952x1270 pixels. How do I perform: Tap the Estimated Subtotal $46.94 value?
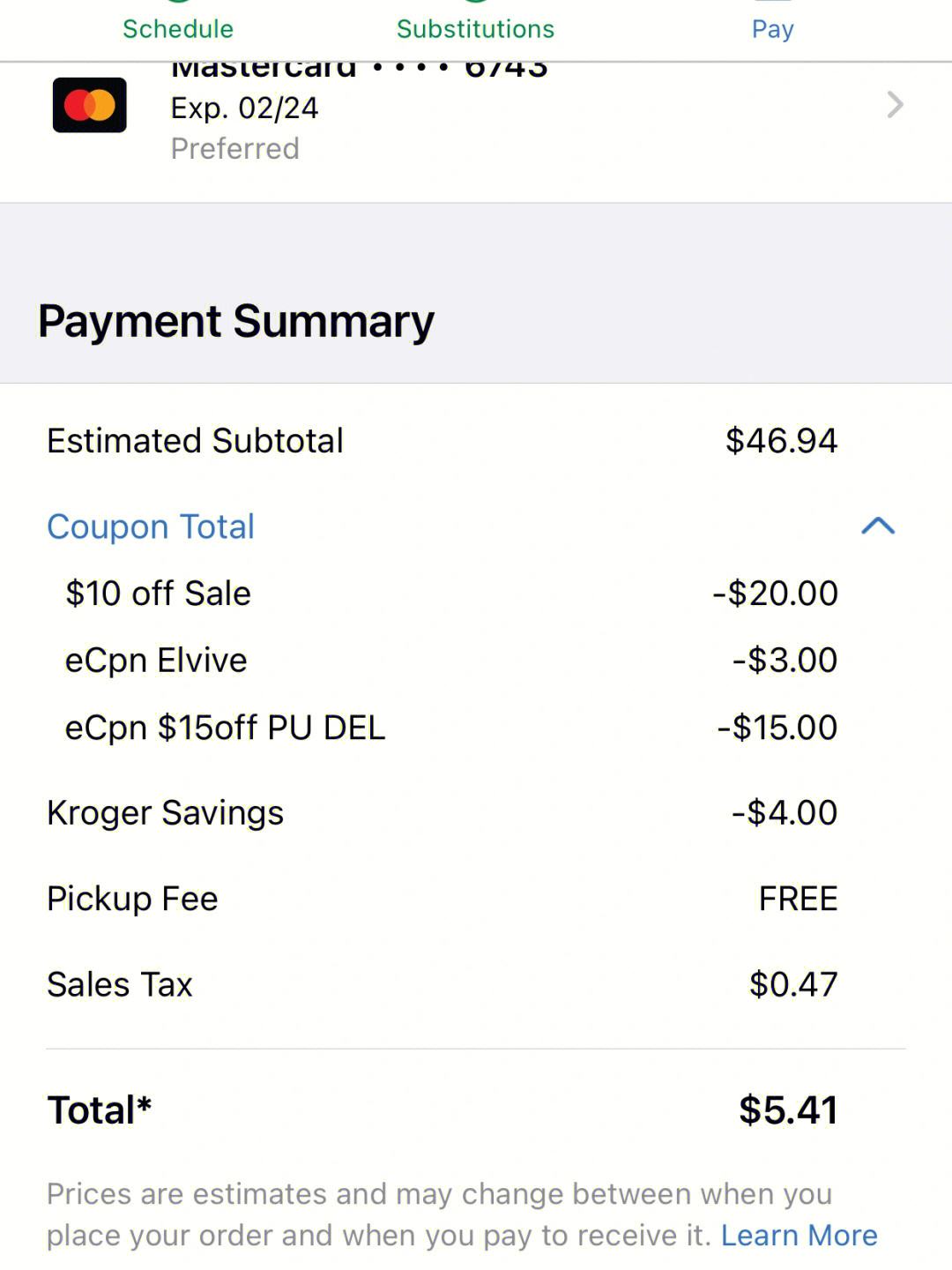tap(781, 440)
